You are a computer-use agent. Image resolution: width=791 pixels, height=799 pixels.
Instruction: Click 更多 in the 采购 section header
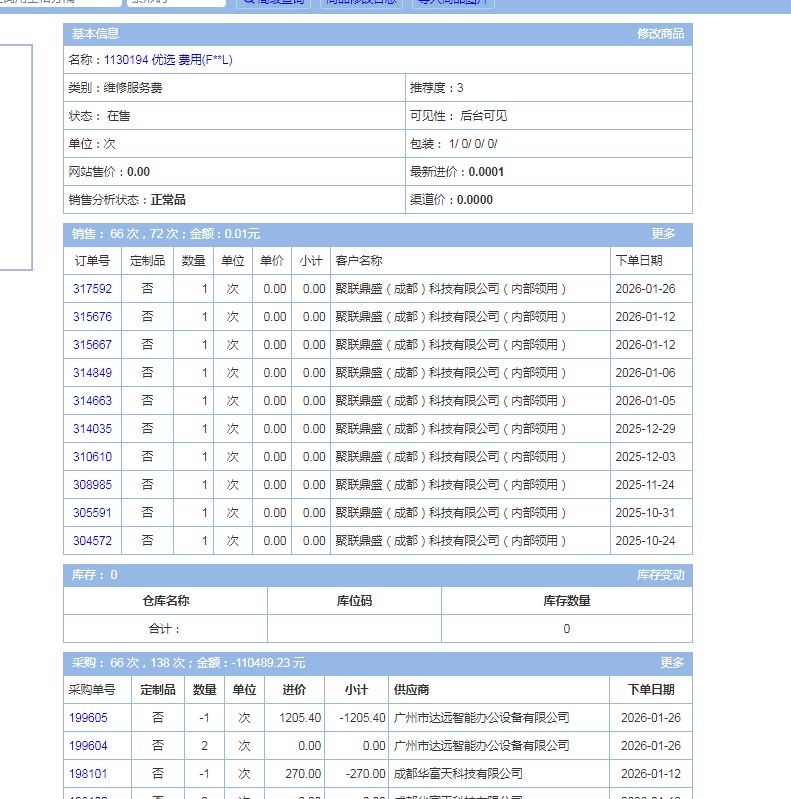pos(672,663)
